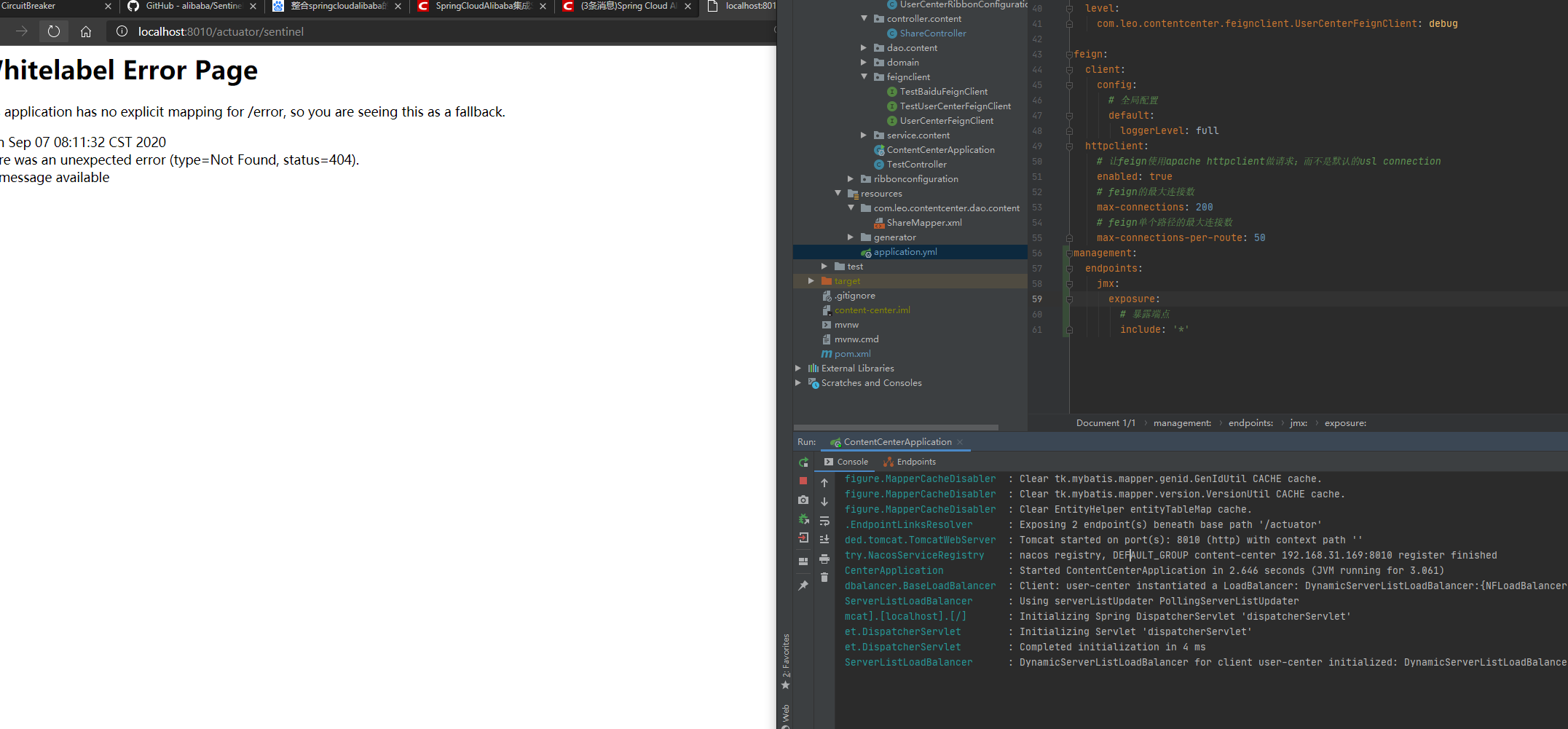Click the restore layout icon in Run toolbar
The height and width of the screenshot is (729, 1568).
coord(803,561)
